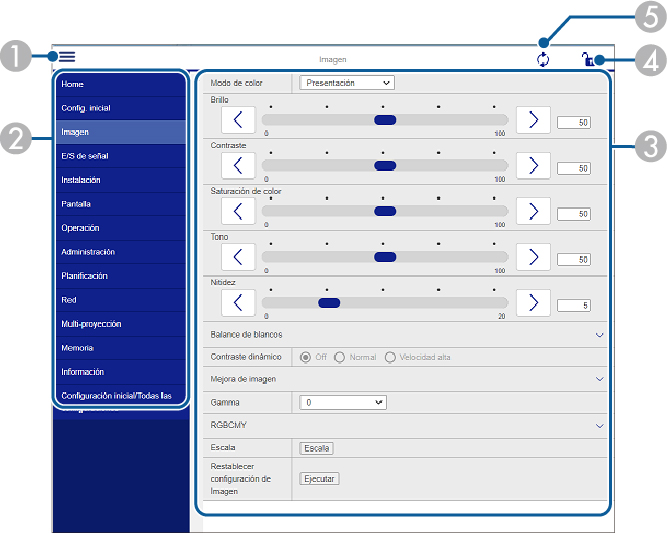Open the Gamma dropdown
The image size is (667, 533).
pos(343,402)
